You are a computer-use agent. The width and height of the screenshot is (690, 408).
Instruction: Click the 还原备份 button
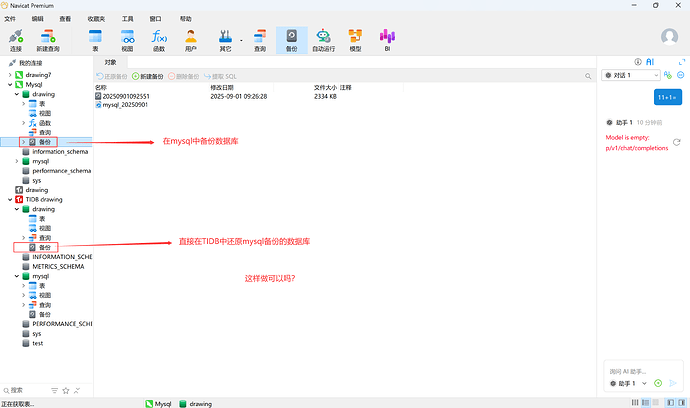tap(112, 76)
